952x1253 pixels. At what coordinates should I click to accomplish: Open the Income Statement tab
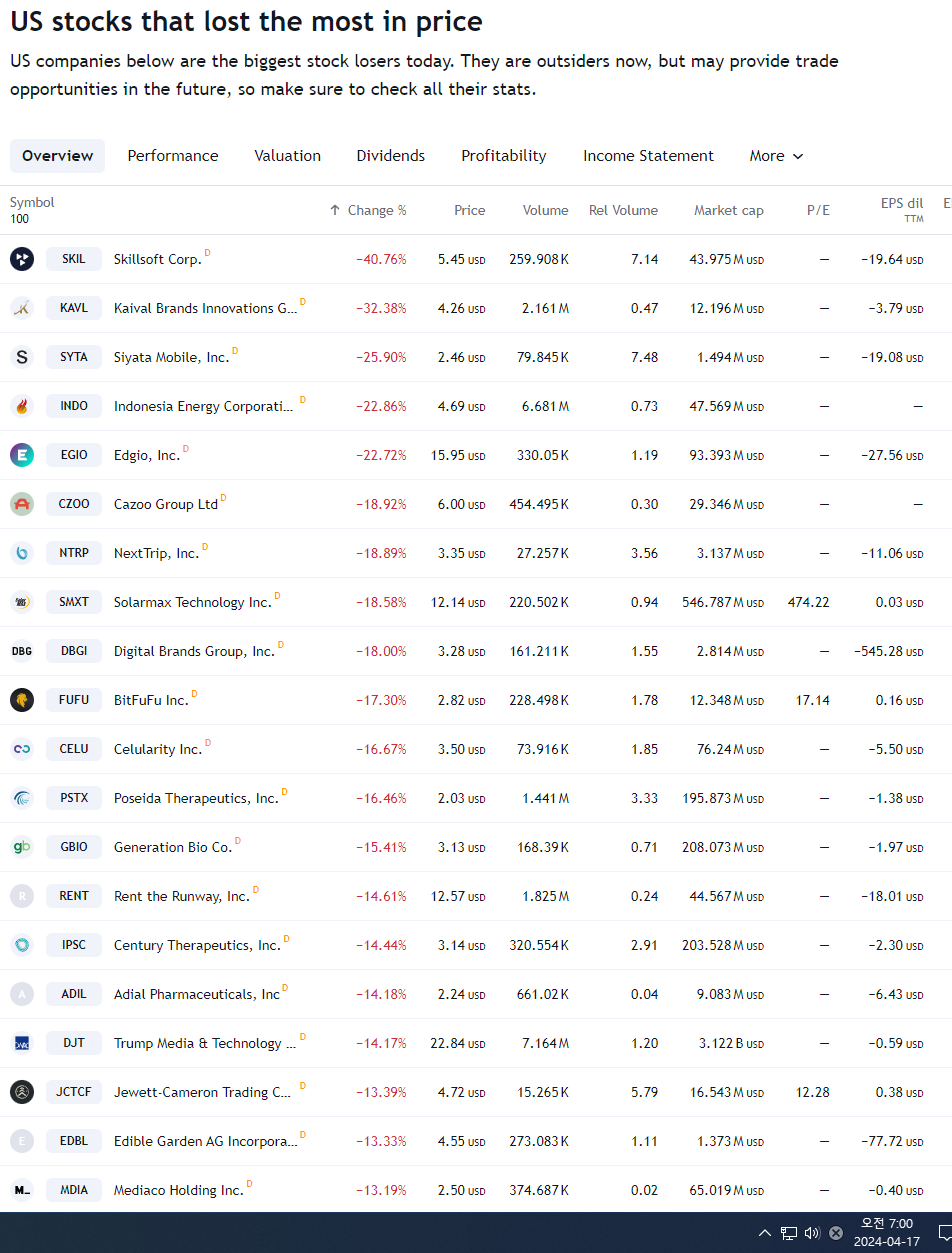pyautogui.click(x=649, y=156)
